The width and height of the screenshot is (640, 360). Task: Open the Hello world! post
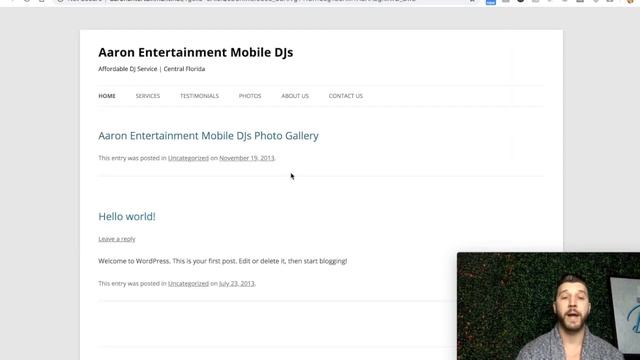127,216
